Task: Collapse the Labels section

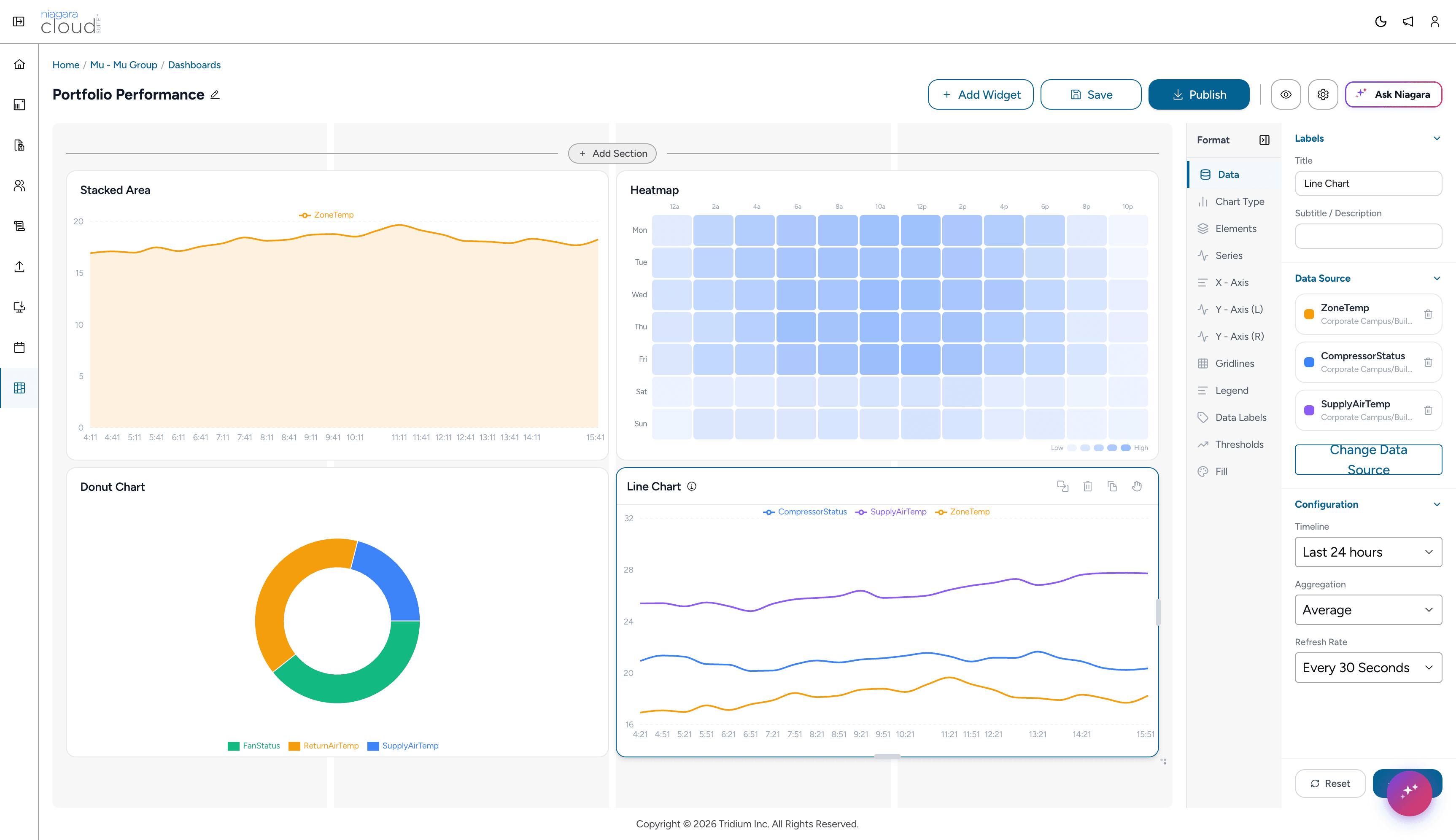Action: [1437, 138]
